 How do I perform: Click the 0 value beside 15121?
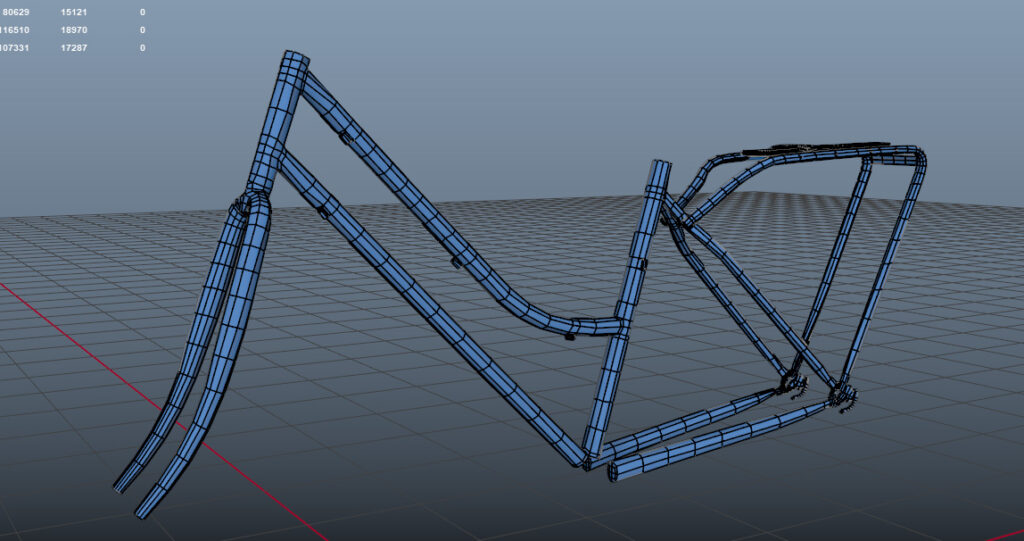click(142, 12)
